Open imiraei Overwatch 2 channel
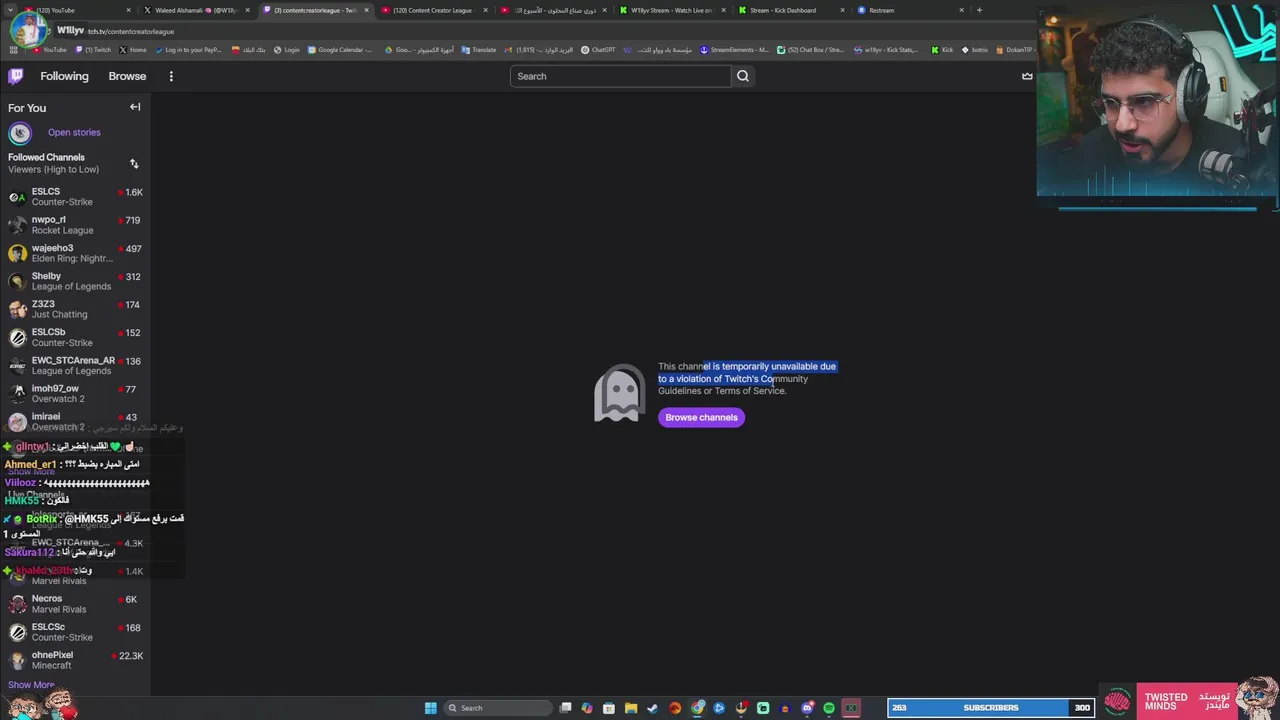The height and width of the screenshot is (720, 1280). pos(75,421)
